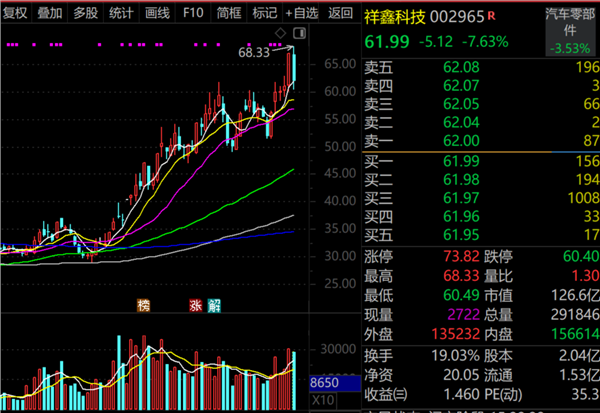Select 卖二 price 62.04
Image resolution: width=600 pixels, height=413 pixels.
pyautogui.click(x=461, y=122)
